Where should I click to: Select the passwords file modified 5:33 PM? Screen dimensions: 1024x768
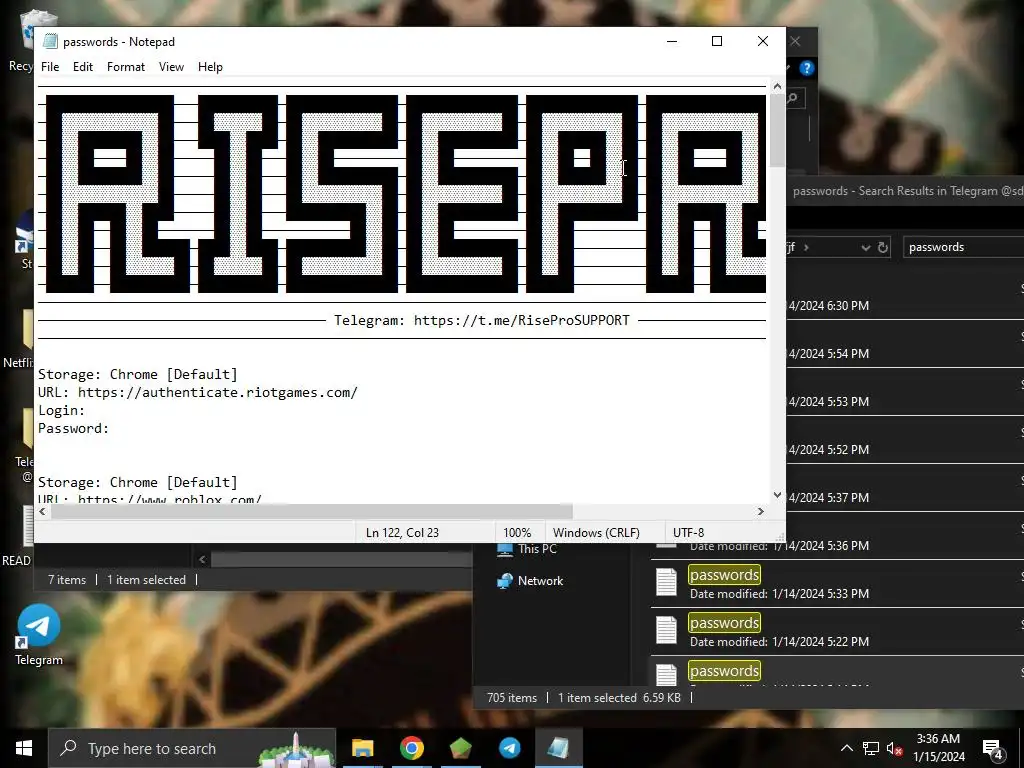coord(837,583)
